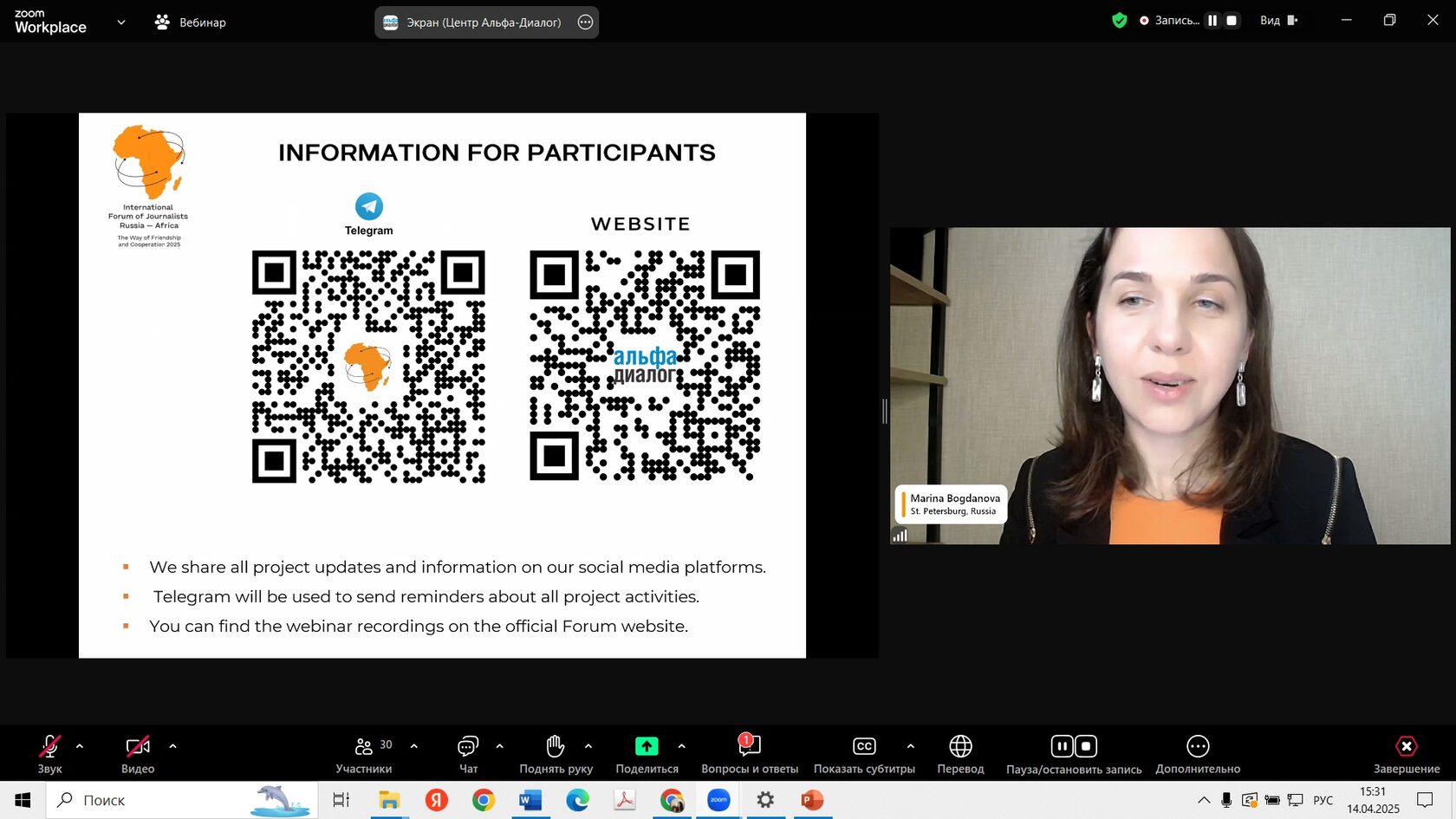Click Telegram QR code on slide
Viewport: 1456px width, 819px height.
368,367
